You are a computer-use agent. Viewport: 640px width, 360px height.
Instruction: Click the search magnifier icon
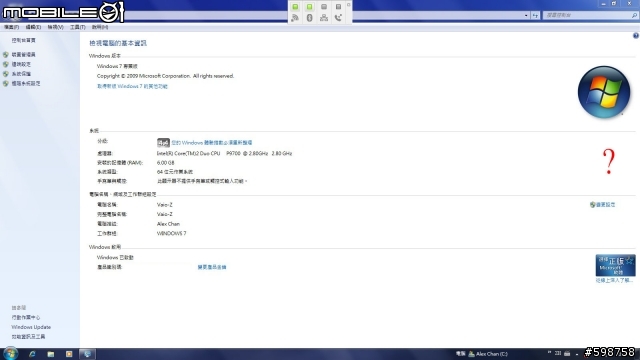click(x=634, y=16)
